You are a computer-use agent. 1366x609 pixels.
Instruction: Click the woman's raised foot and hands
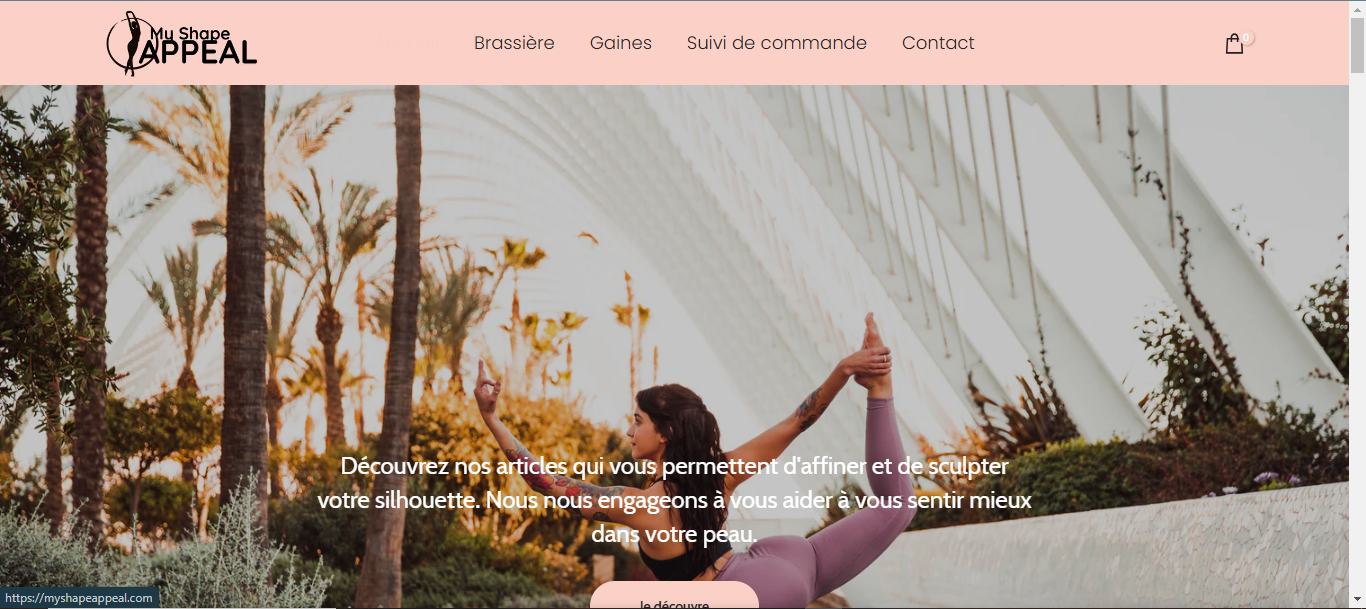click(x=872, y=355)
